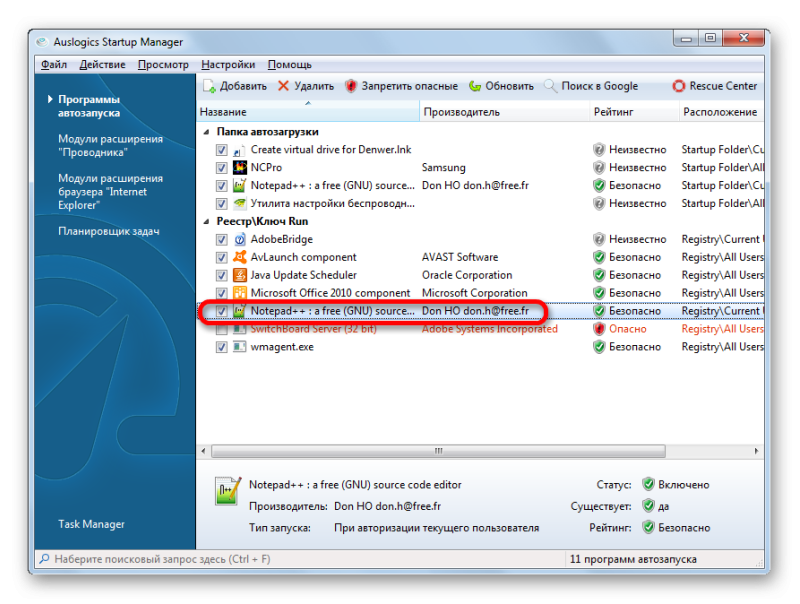Click the AvLaunch component avast icon
Screen dimensions: 800x604
[239, 257]
